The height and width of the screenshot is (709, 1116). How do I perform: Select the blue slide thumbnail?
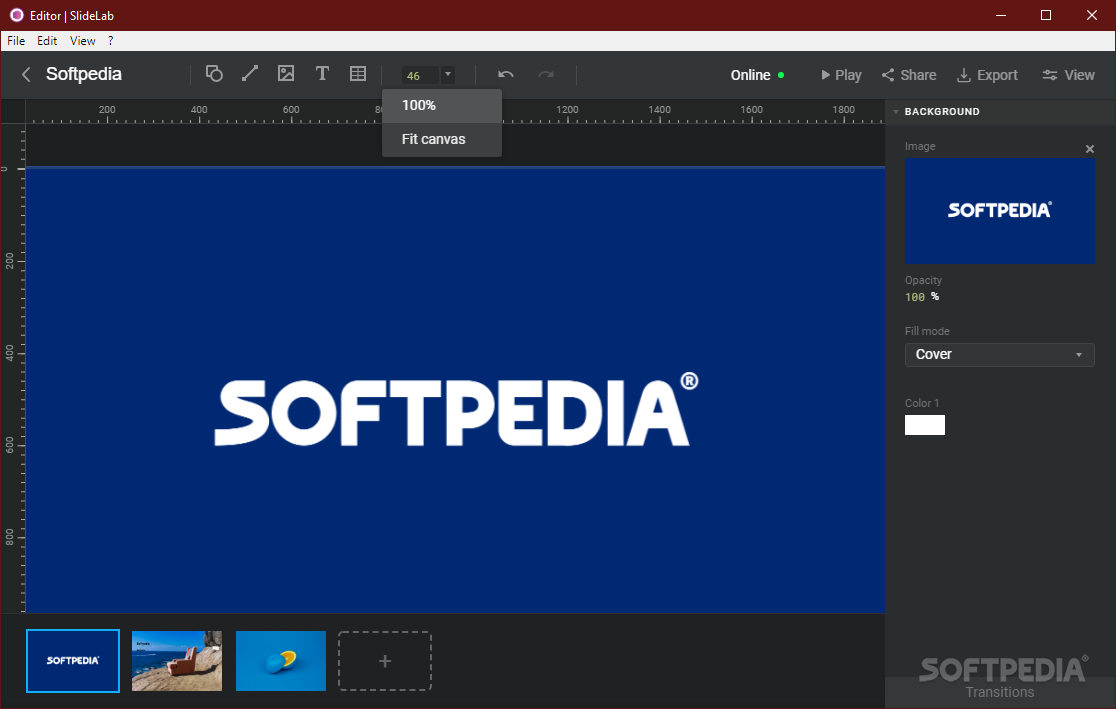click(280, 661)
